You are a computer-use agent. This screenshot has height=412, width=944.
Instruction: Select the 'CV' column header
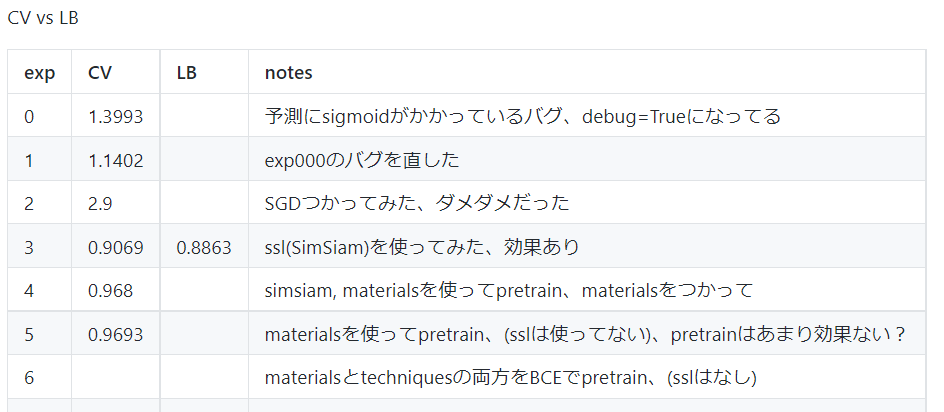(x=100, y=72)
